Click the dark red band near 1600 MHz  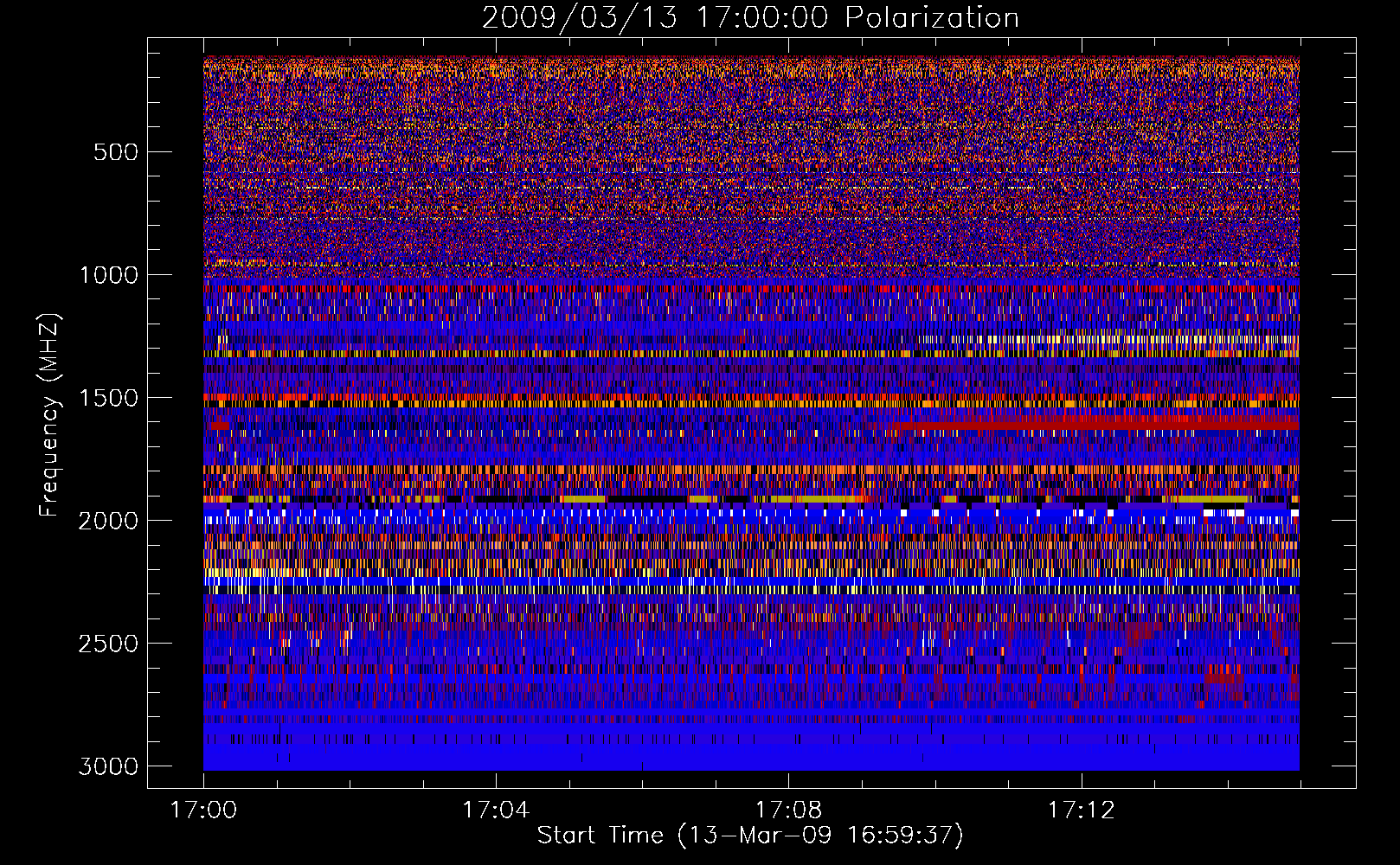[1099, 424]
